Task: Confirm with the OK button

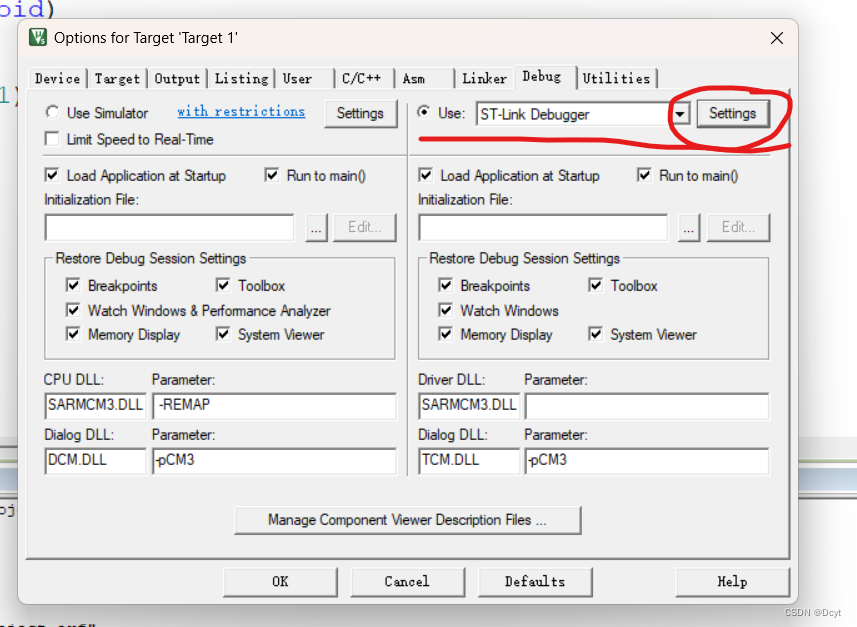Action: point(280,582)
